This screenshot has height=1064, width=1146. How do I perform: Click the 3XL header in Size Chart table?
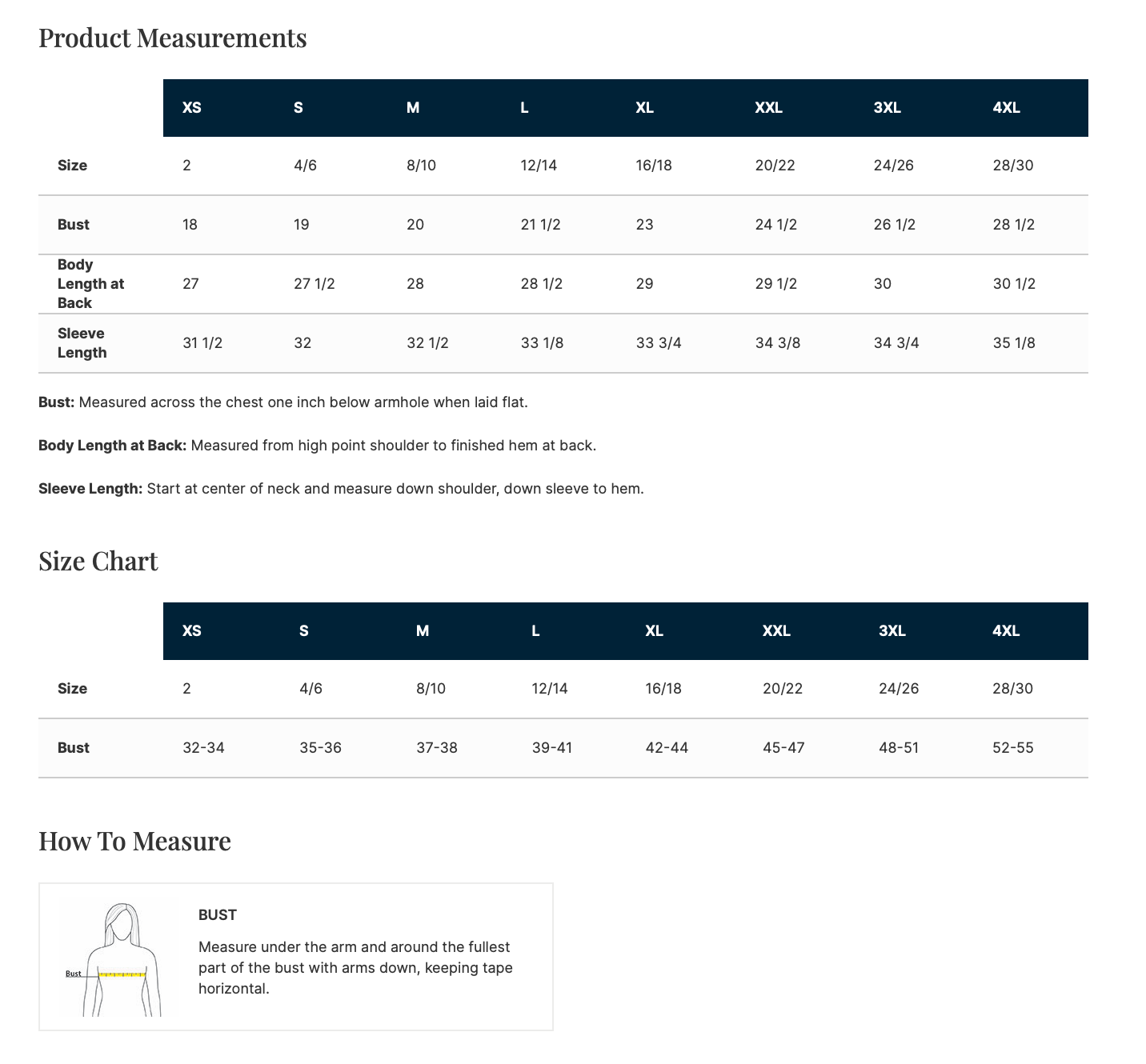892,631
